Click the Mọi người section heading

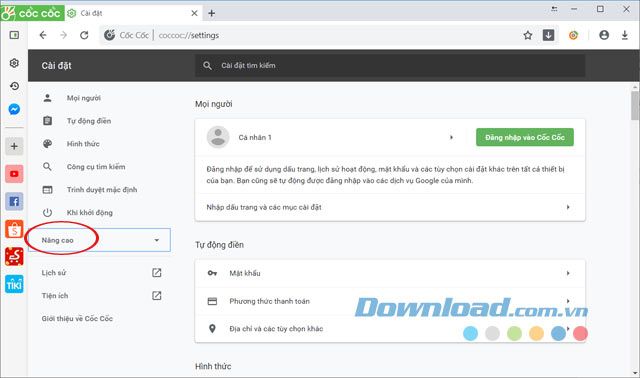(213, 104)
